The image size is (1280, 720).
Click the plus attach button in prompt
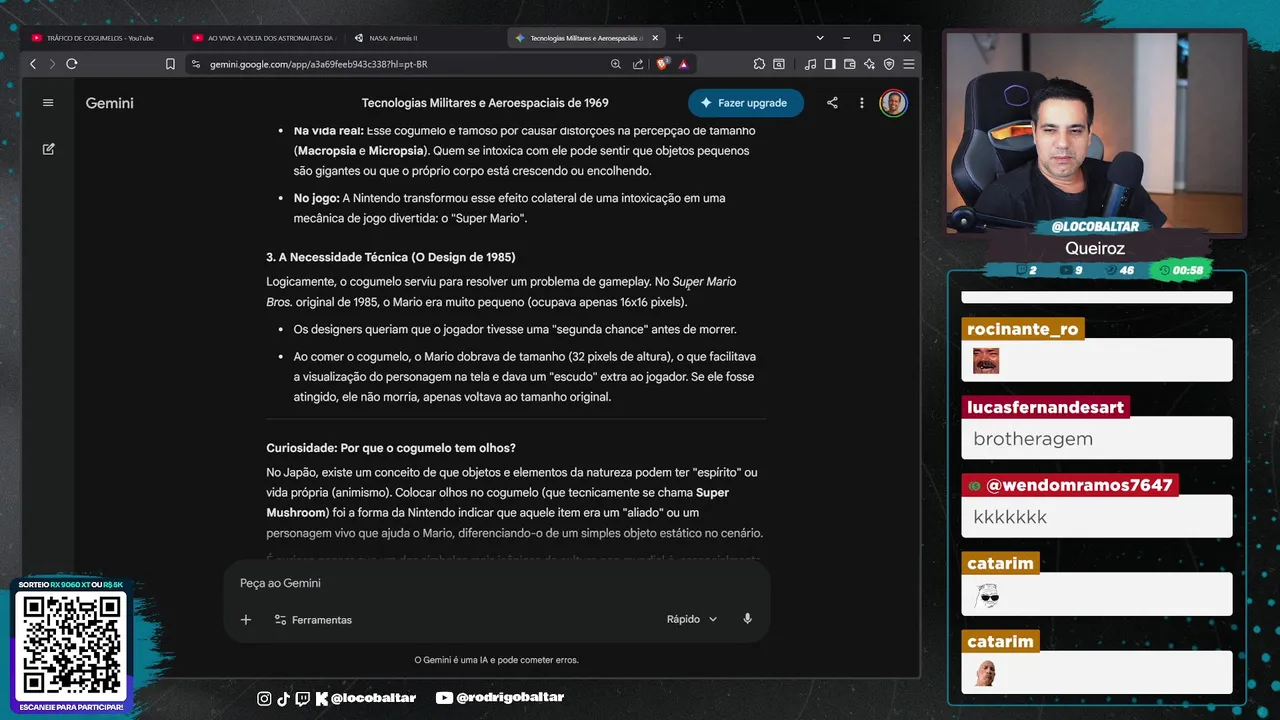[246, 620]
